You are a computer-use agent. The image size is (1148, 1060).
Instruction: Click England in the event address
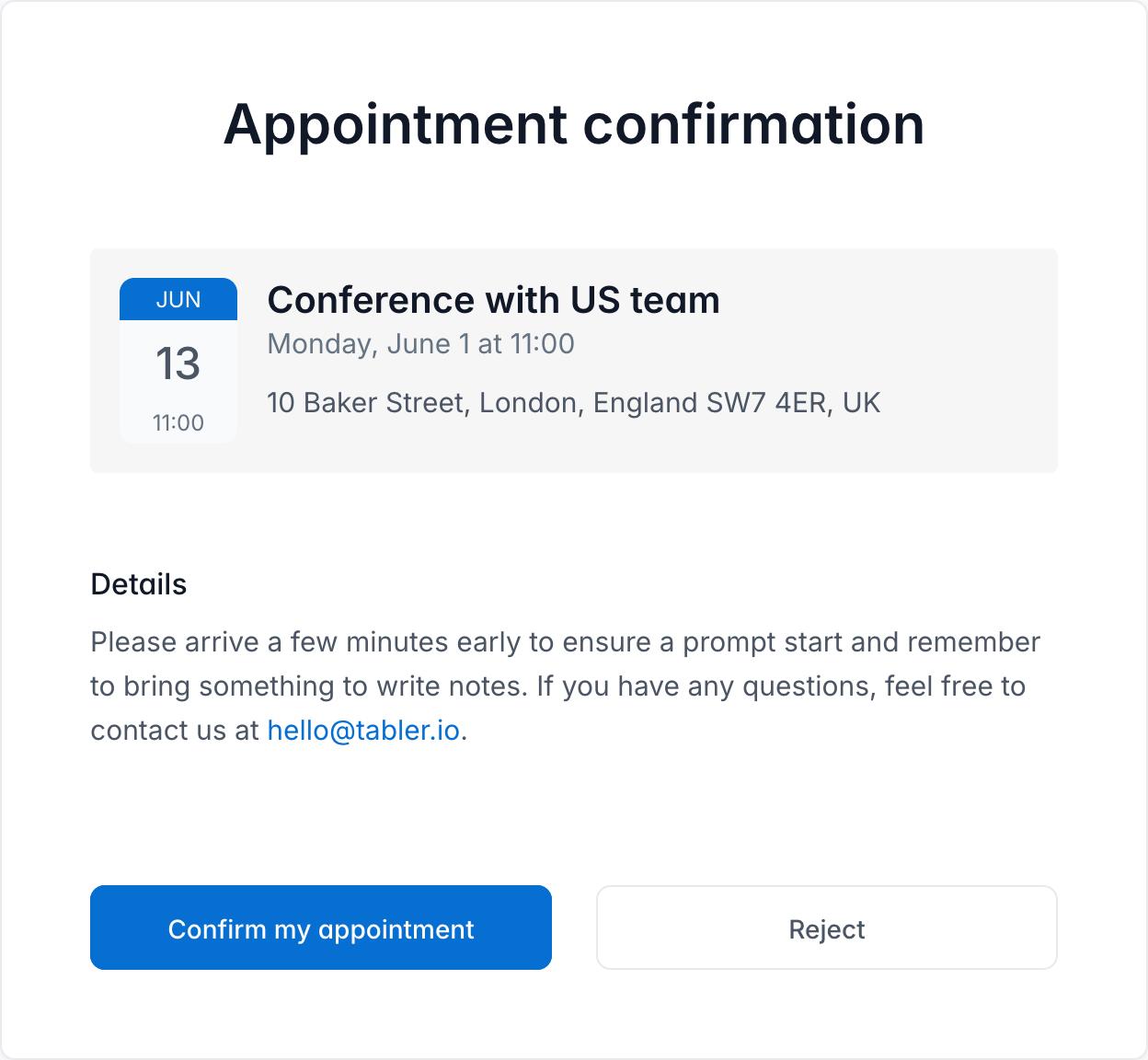pyautogui.click(x=645, y=403)
